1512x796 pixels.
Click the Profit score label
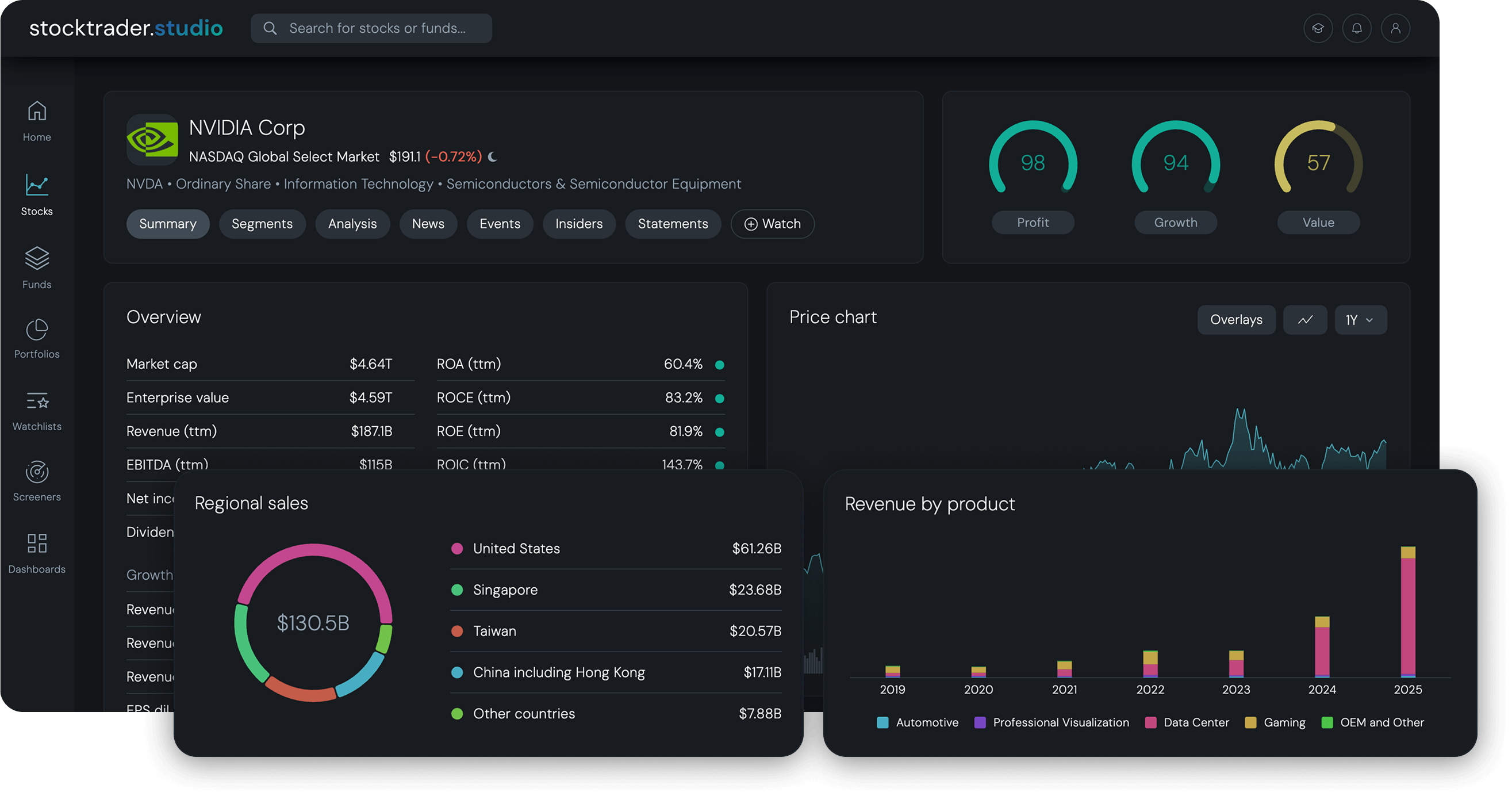(x=1033, y=223)
